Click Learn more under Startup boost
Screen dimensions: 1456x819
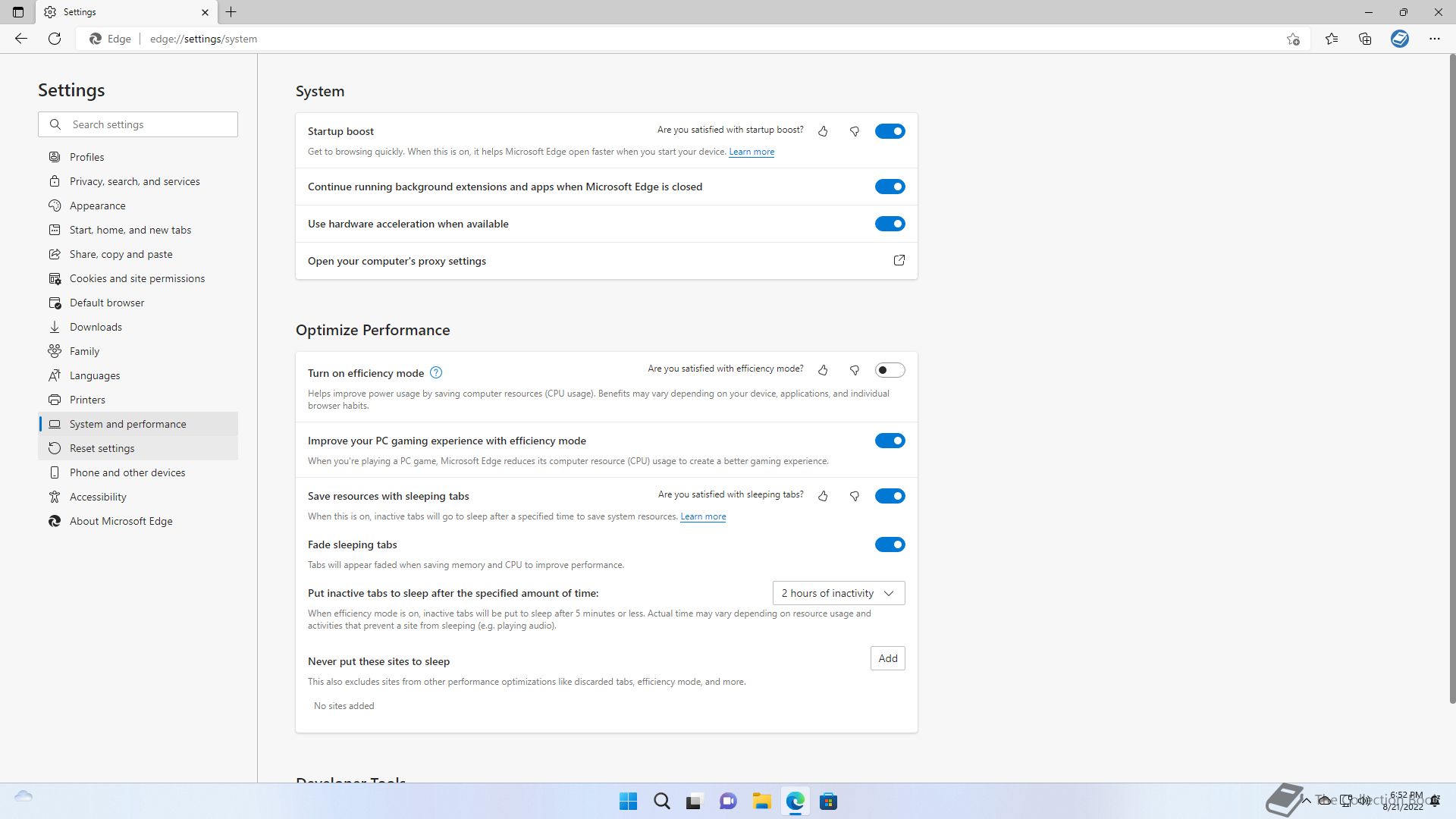(x=752, y=152)
